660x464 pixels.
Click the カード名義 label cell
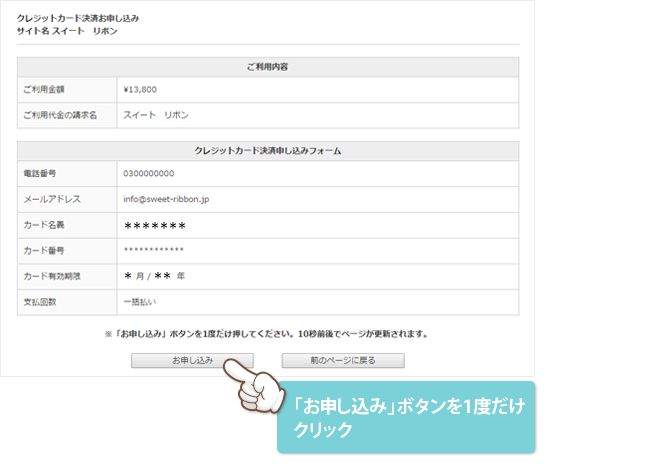[67, 225]
